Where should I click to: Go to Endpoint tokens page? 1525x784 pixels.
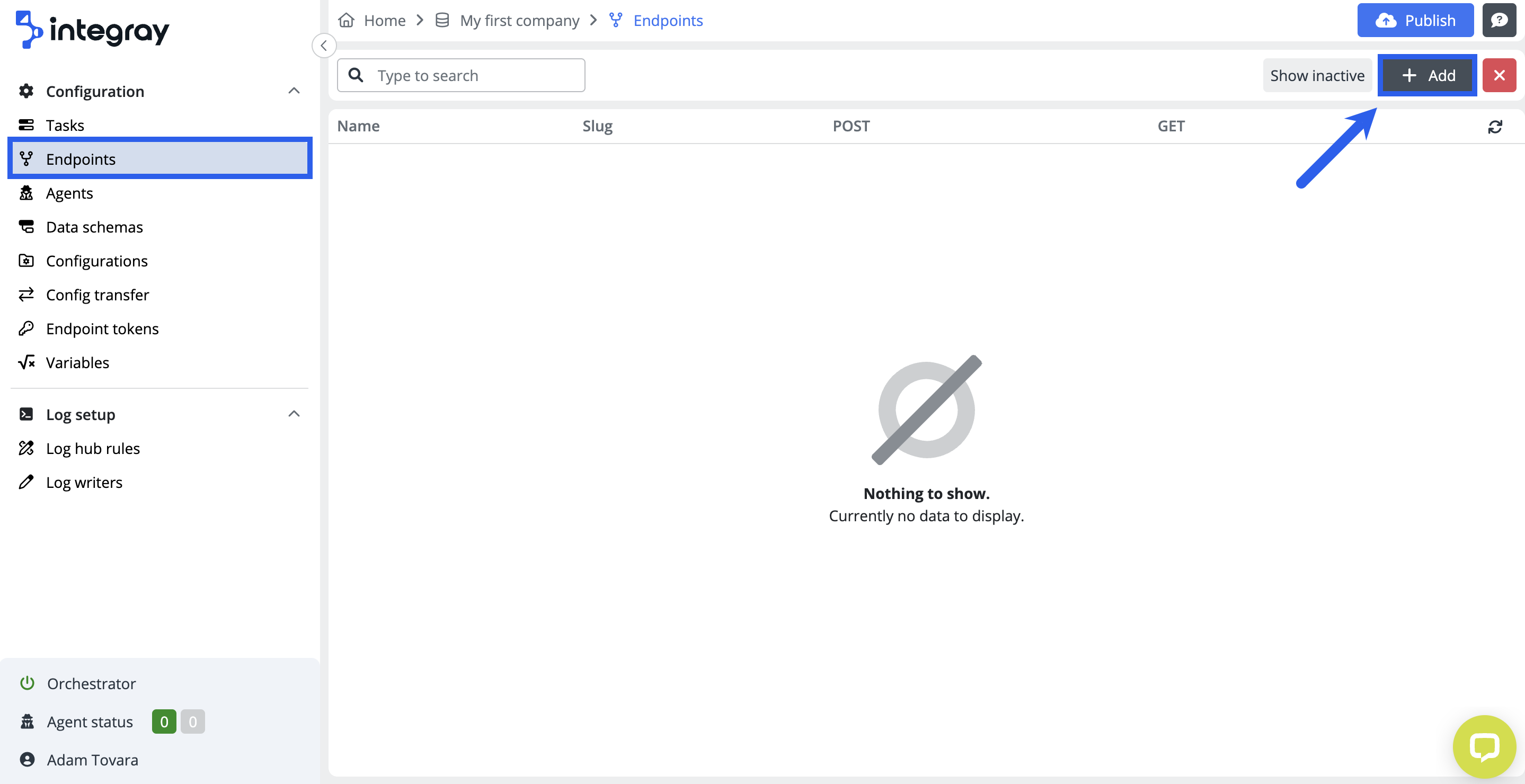coord(102,329)
